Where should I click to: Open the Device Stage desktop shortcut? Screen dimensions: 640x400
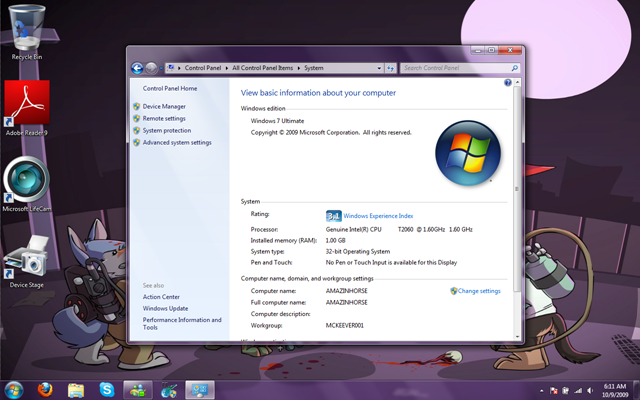(x=27, y=261)
